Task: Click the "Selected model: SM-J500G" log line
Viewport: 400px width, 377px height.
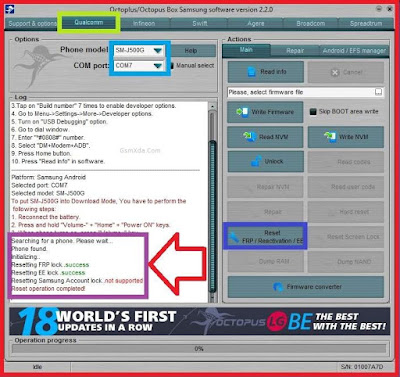Action: coord(48,193)
